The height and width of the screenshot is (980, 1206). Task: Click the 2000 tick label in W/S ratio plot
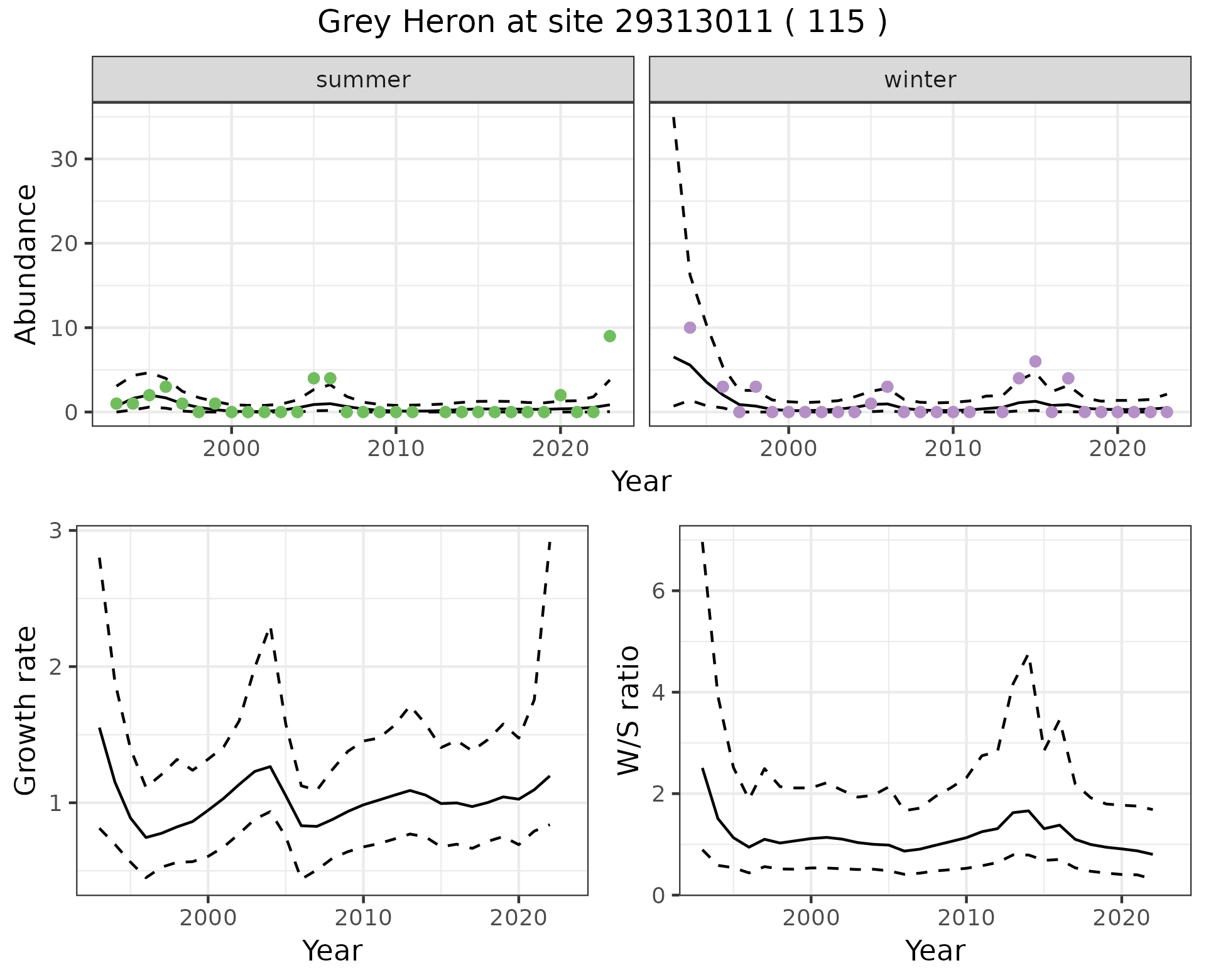(x=810, y=918)
